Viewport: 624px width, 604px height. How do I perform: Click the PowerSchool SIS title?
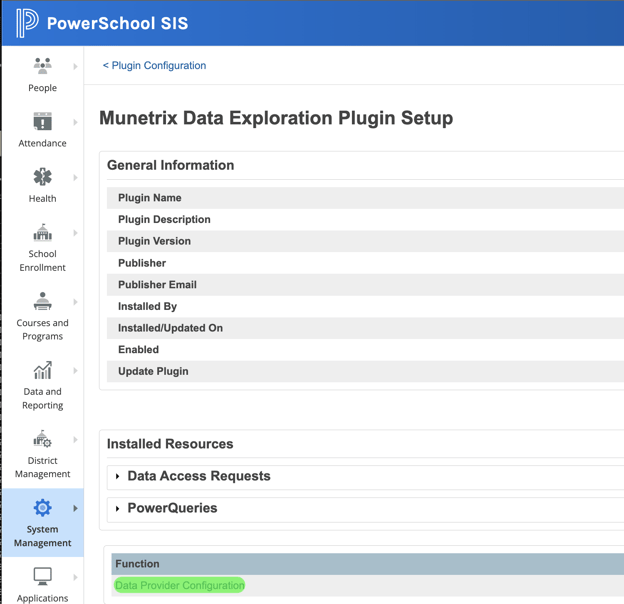click(x=117, y=23)
